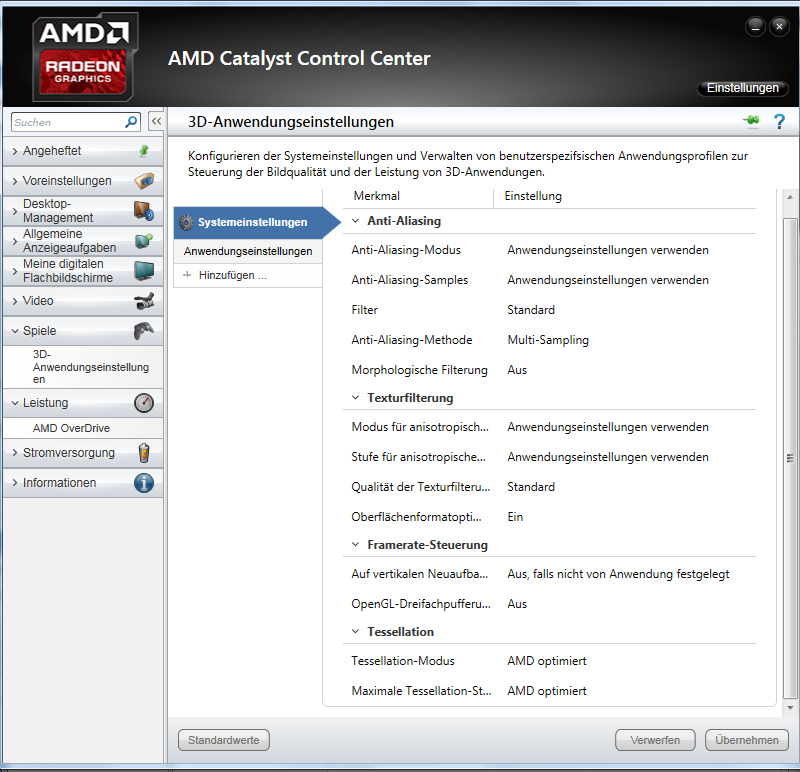Click the plus icon next to Hinzufügen
Viewport: 800px width, 772px height.
click(x=187, y=275)
